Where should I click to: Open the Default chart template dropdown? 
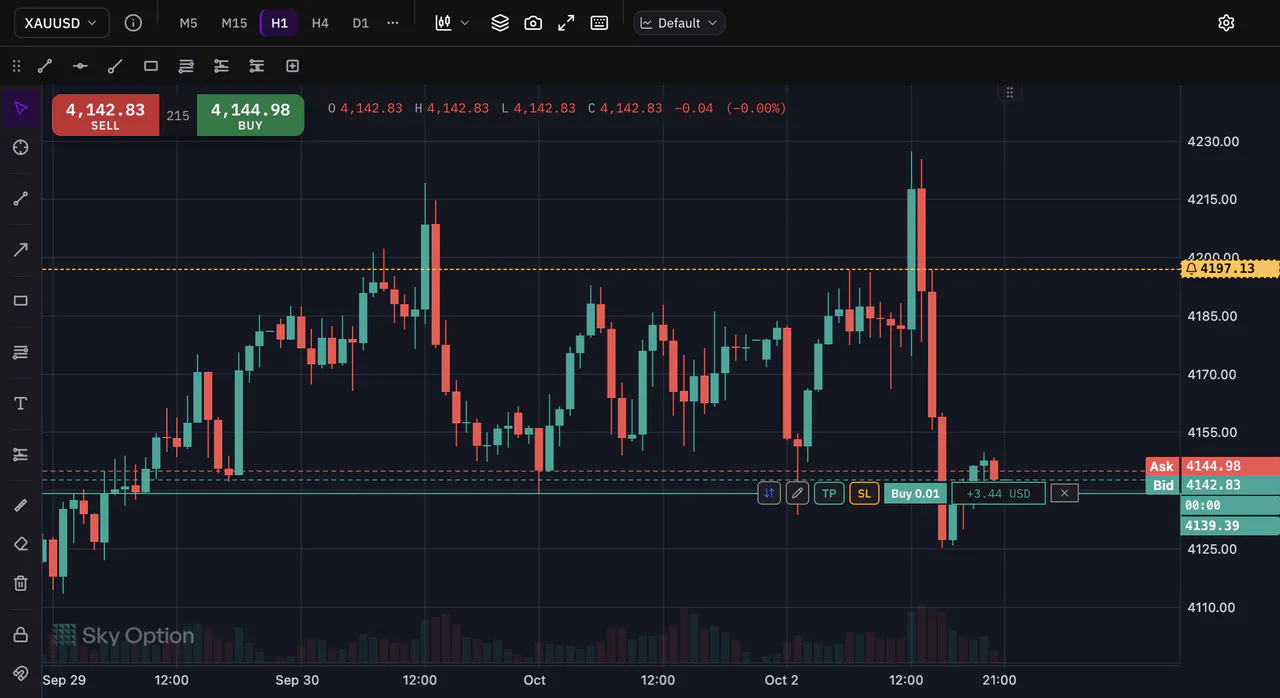click(679, 22)
